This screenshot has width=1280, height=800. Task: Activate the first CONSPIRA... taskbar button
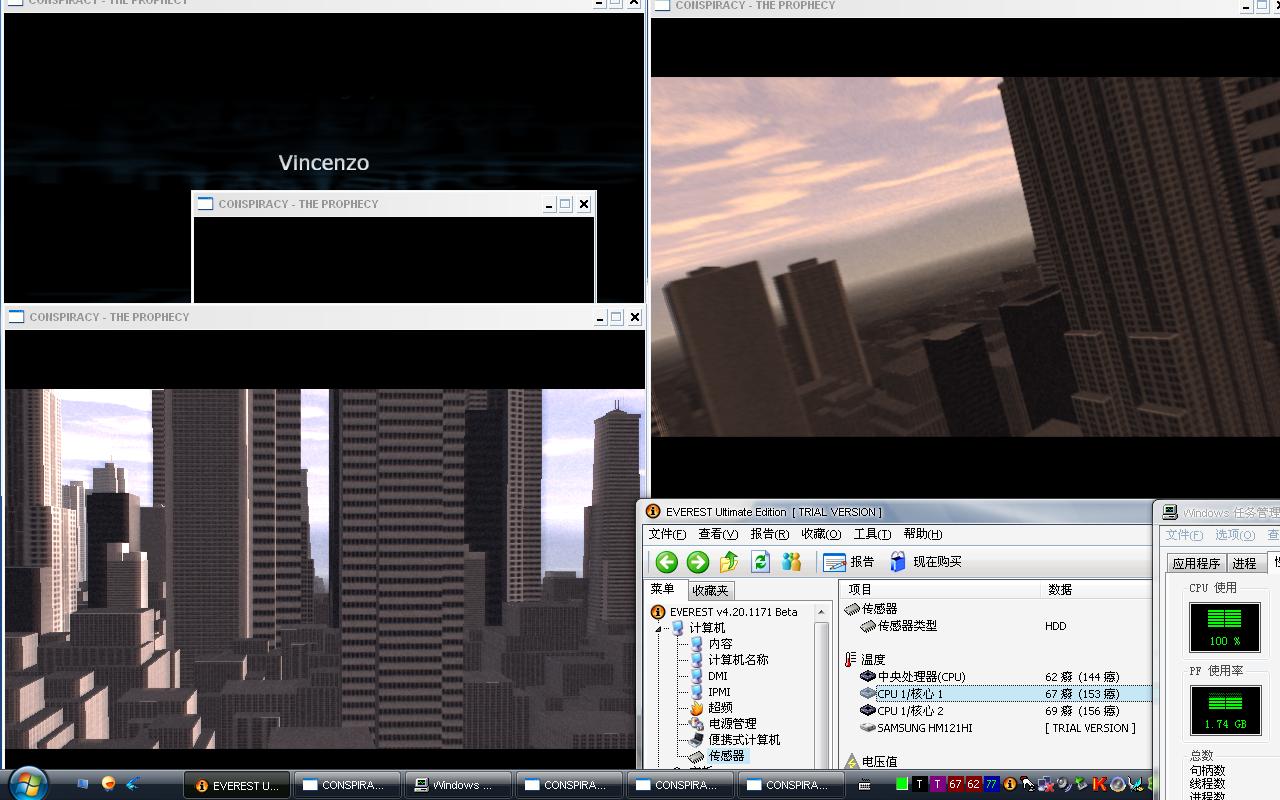pyautogui.click(x=347, y=785)
